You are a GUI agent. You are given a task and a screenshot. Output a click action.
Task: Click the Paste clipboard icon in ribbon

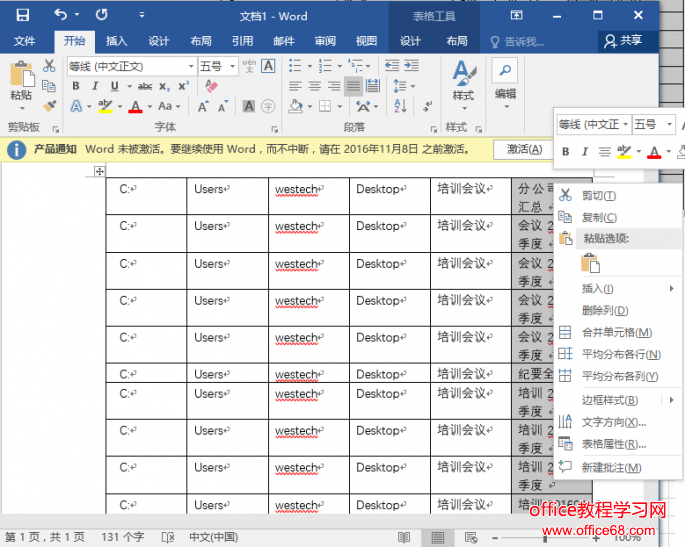point(20,80)
